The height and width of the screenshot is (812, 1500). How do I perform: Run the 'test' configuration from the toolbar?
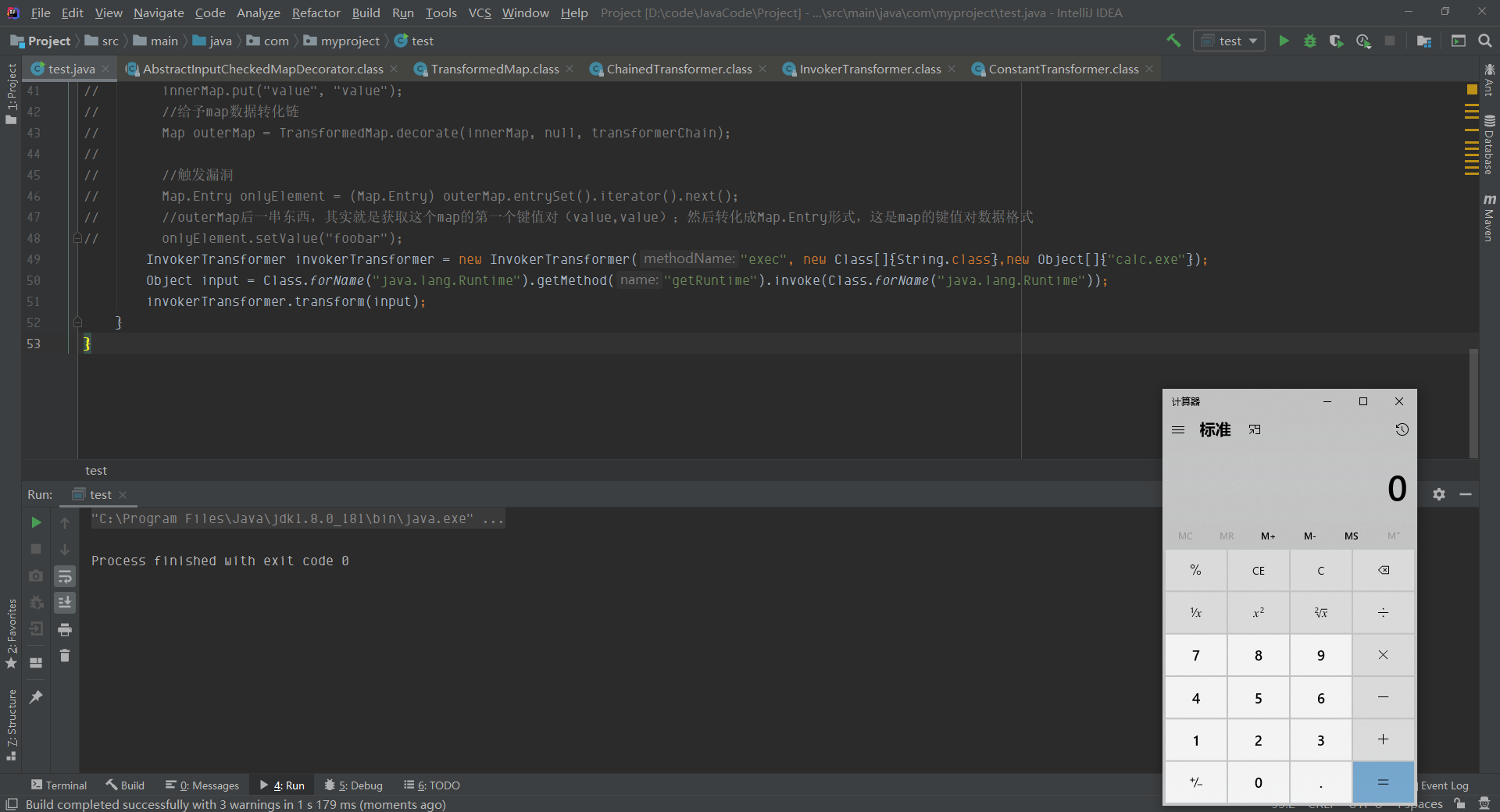[1284, 41]
